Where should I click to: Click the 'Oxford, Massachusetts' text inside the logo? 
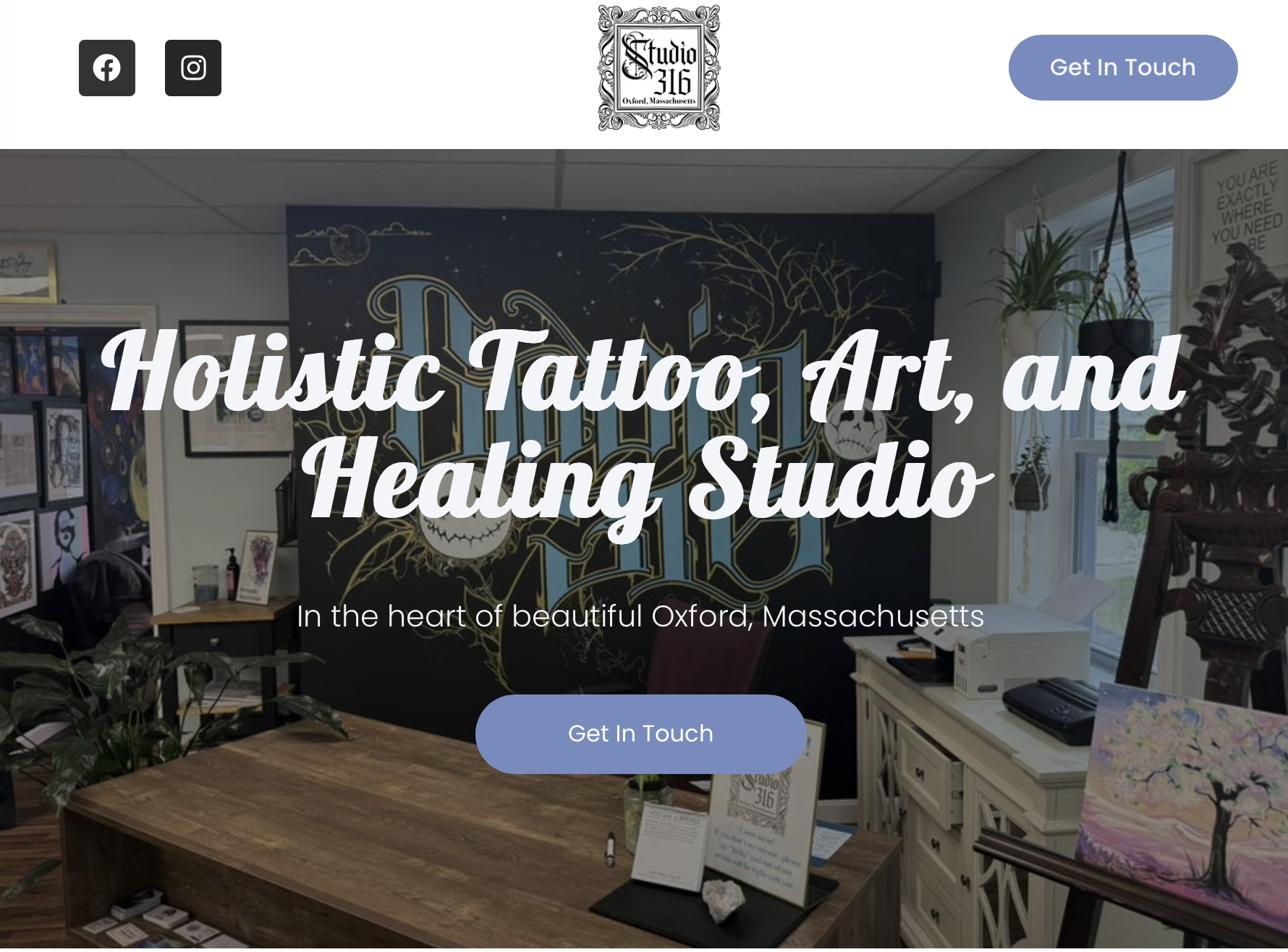(x=658, y=101)
